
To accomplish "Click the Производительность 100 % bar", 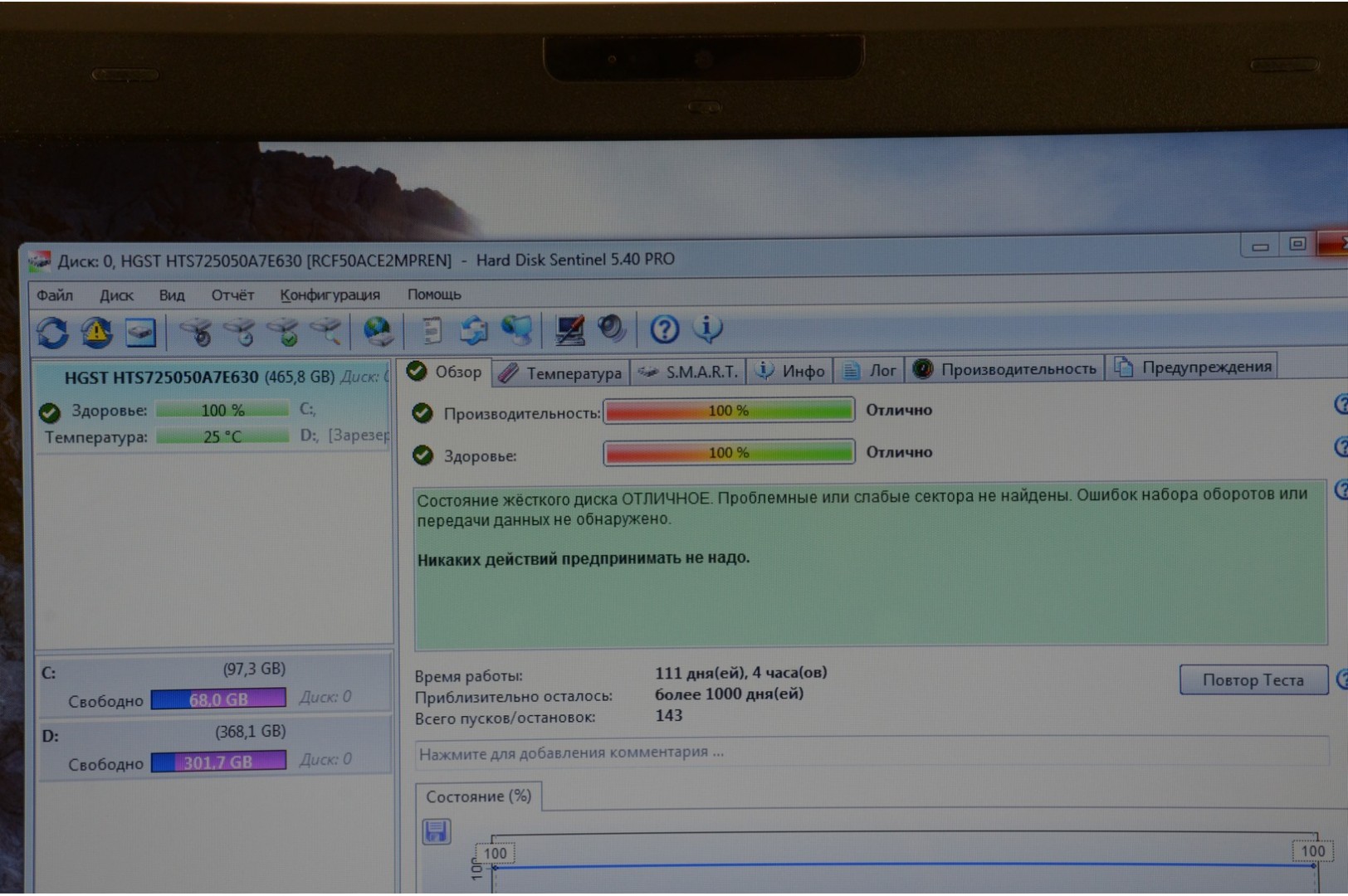I will coord(729,411).
